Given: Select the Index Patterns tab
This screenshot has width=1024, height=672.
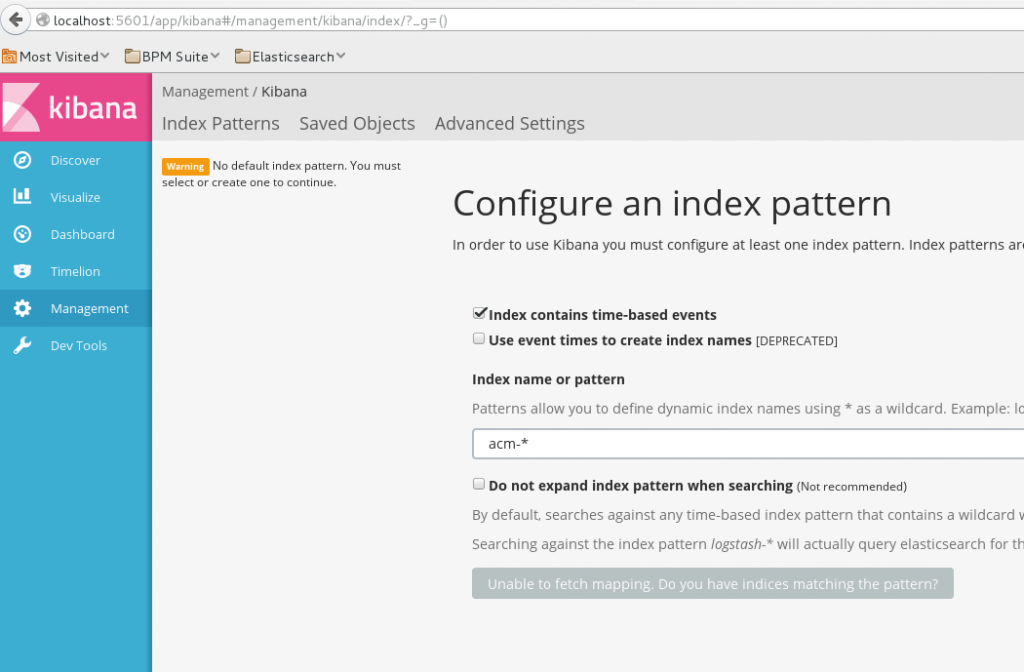Looking at the screenshot, I should [x=221, y=124].
